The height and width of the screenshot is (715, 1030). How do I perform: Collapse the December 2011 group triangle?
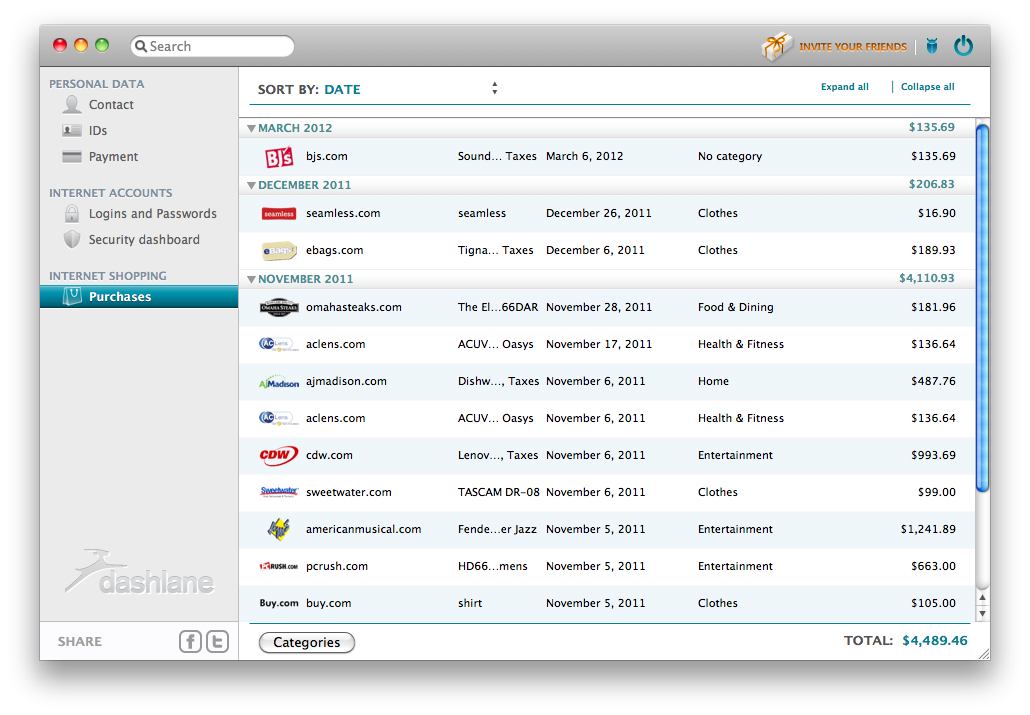coord(251,185)
